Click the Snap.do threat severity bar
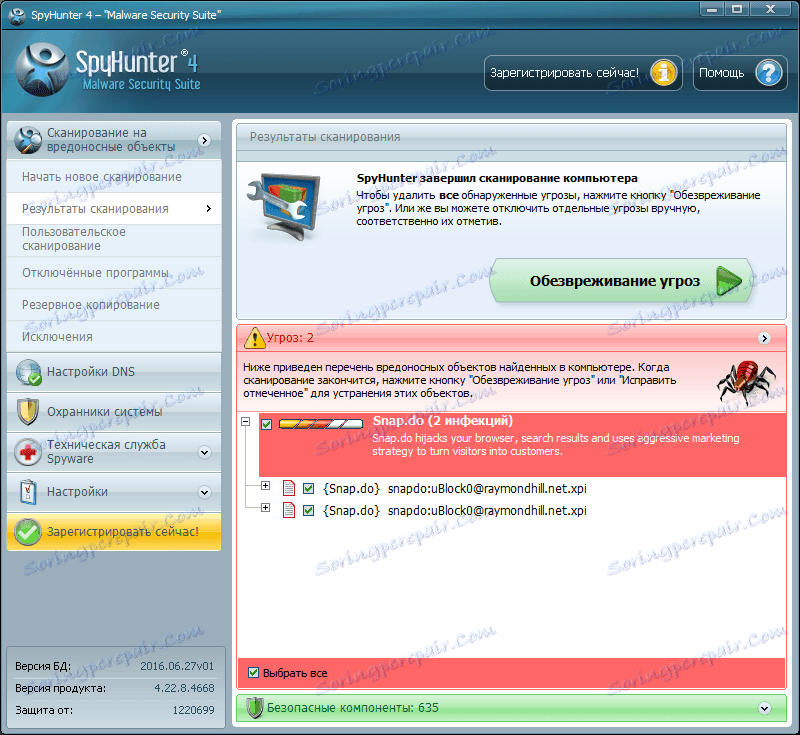 click(x=321, y=424)
